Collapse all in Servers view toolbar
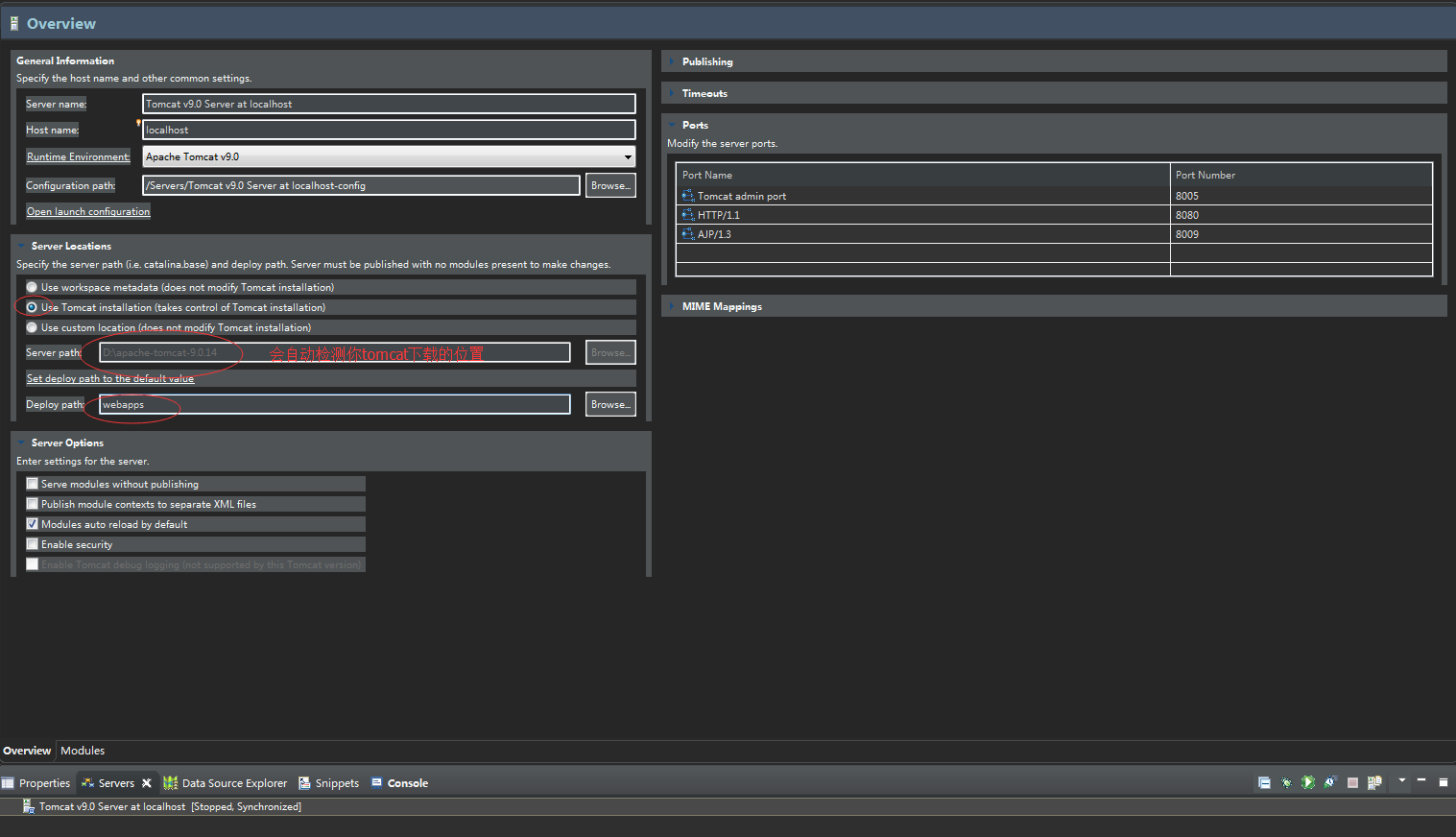Screen dimensions: 1456x837 click(1264, 783)
